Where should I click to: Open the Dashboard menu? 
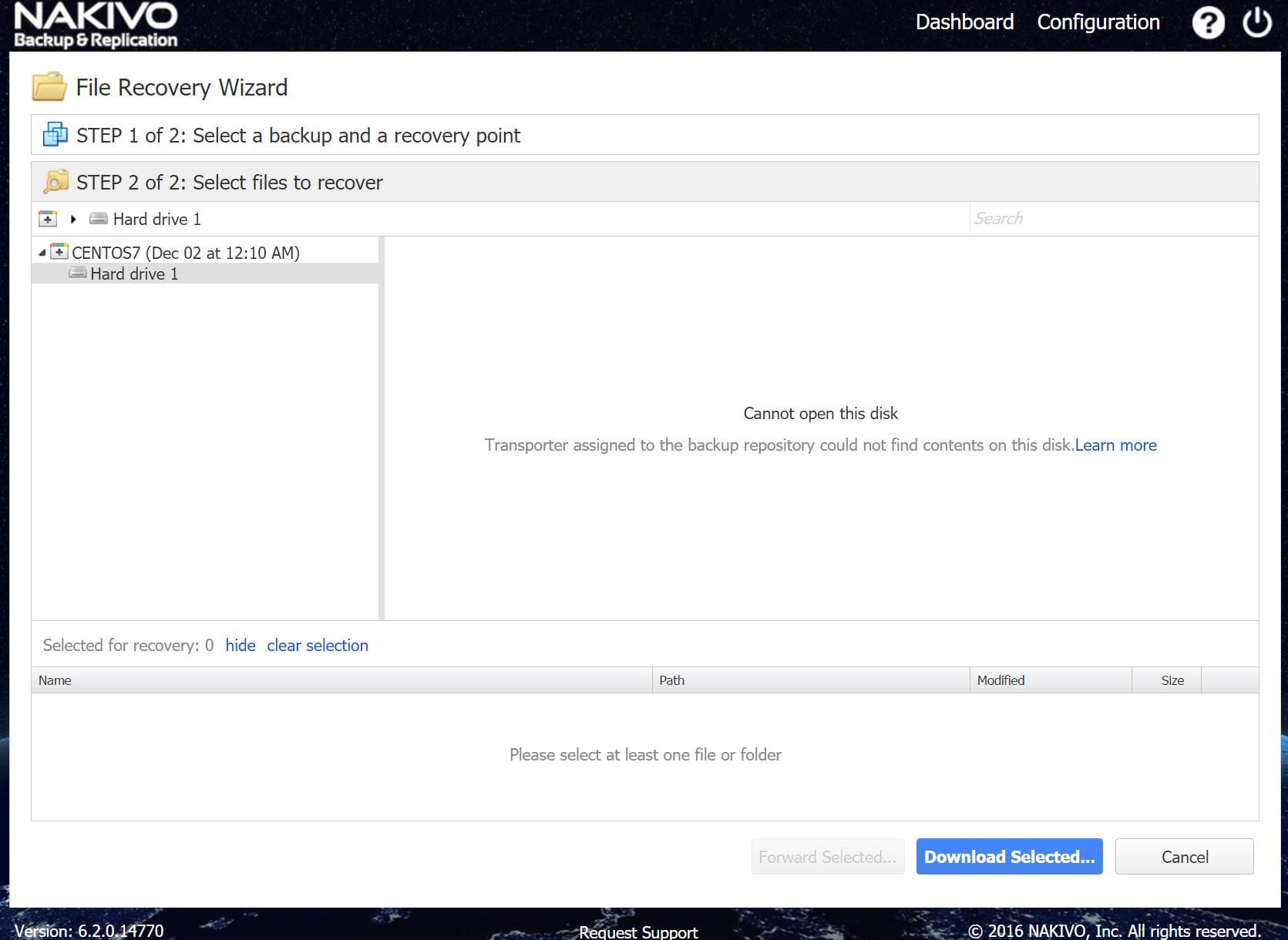[x=964, y=22]
